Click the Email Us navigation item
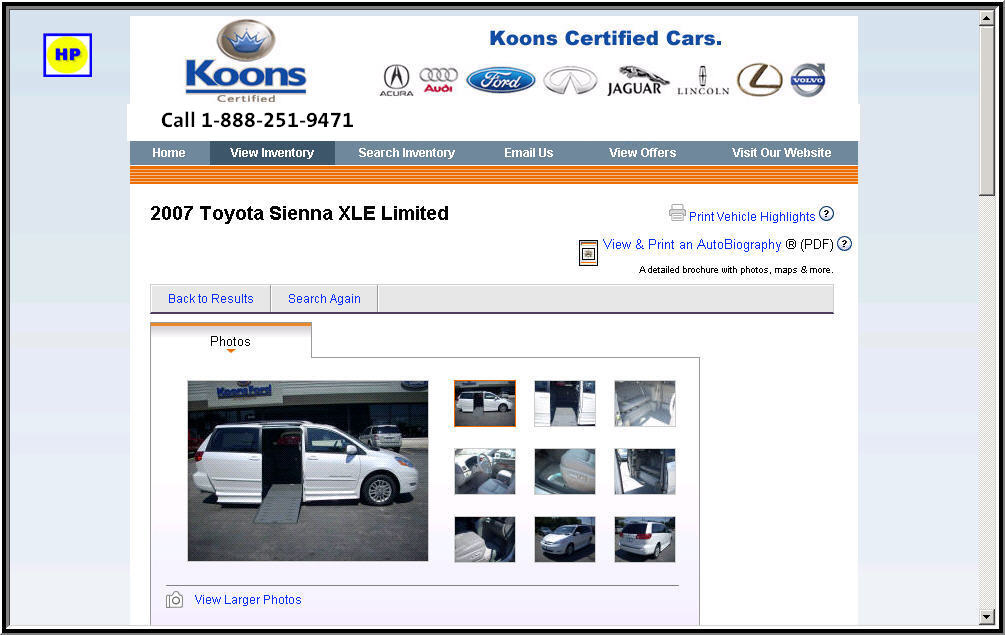The image size is (1005, 635). (x=528, y=153)
